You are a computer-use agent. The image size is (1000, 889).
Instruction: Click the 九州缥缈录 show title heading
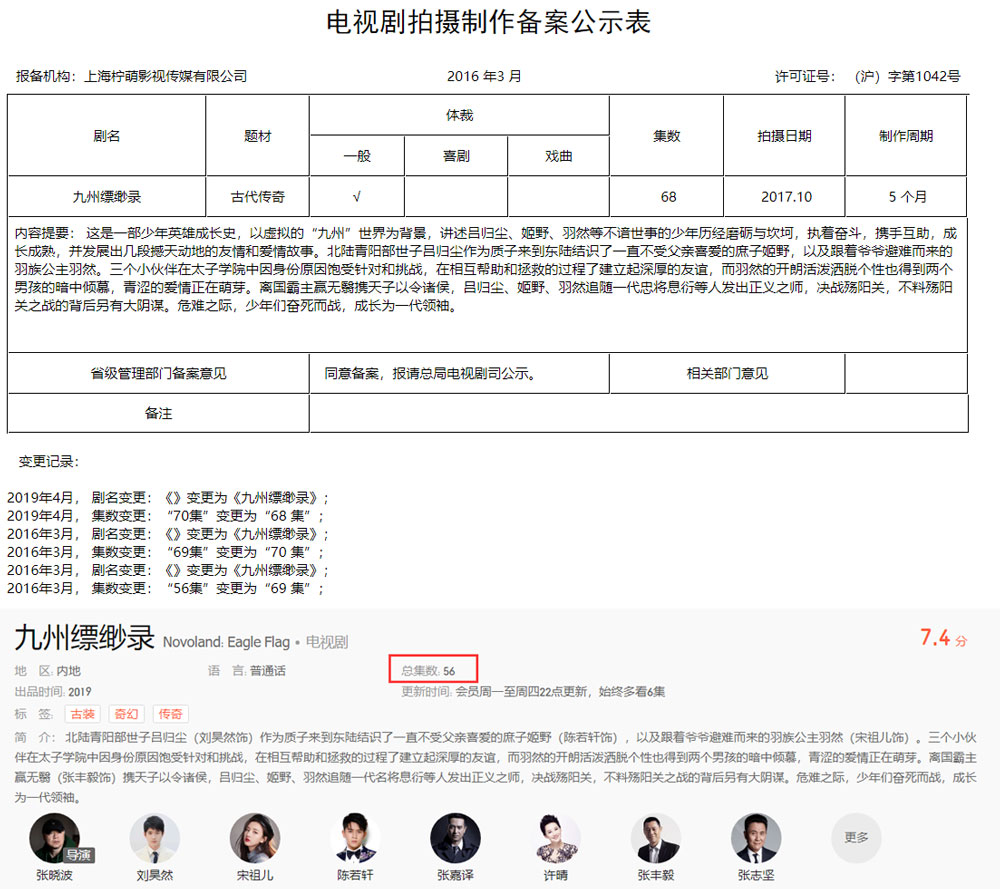pos(84,639)
